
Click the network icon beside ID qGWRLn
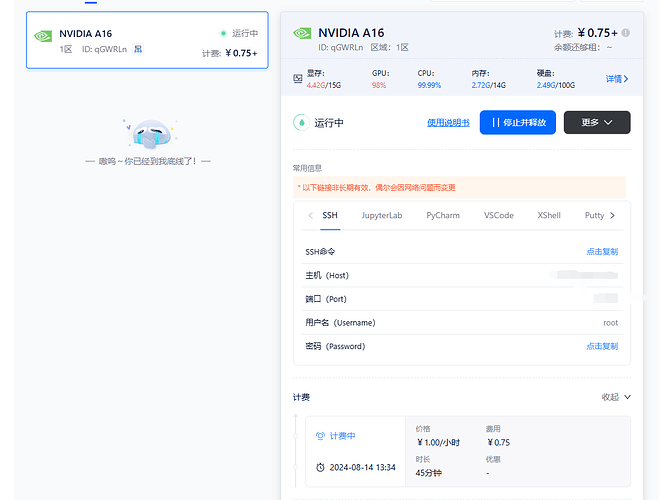click(138, 49)
